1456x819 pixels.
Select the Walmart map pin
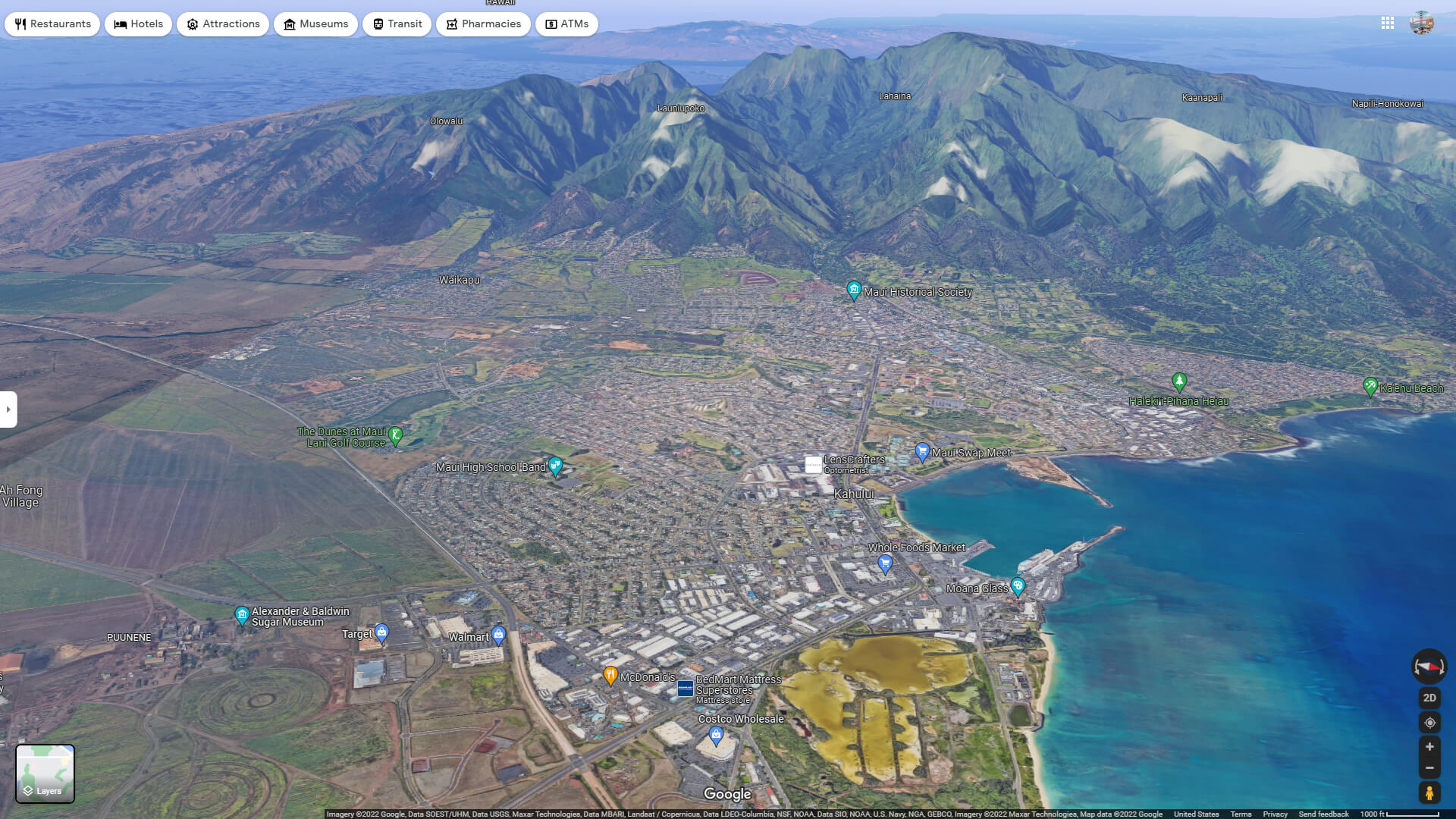click(x=499, y=632)
